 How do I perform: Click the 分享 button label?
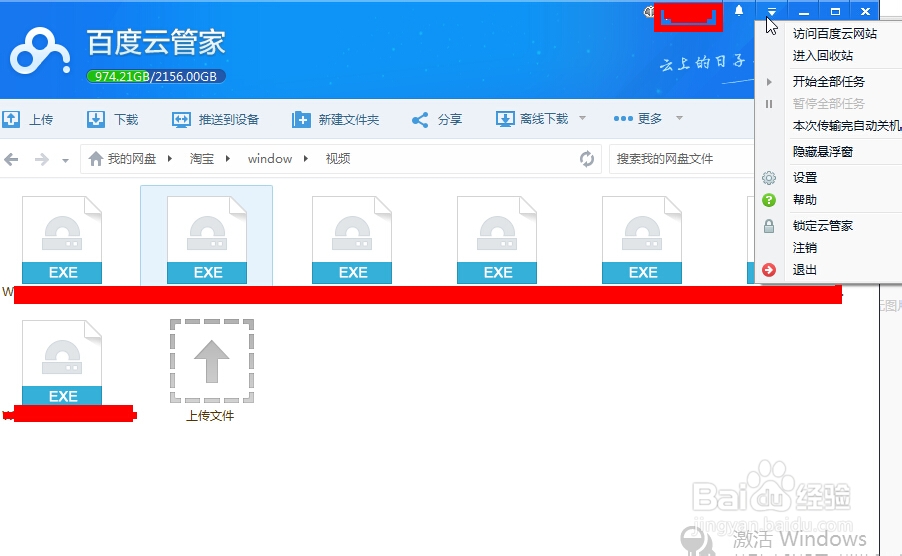coord(450,120)
